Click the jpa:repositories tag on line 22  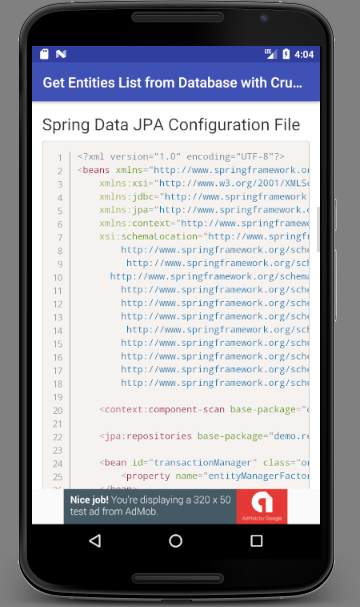click(204, 436)
